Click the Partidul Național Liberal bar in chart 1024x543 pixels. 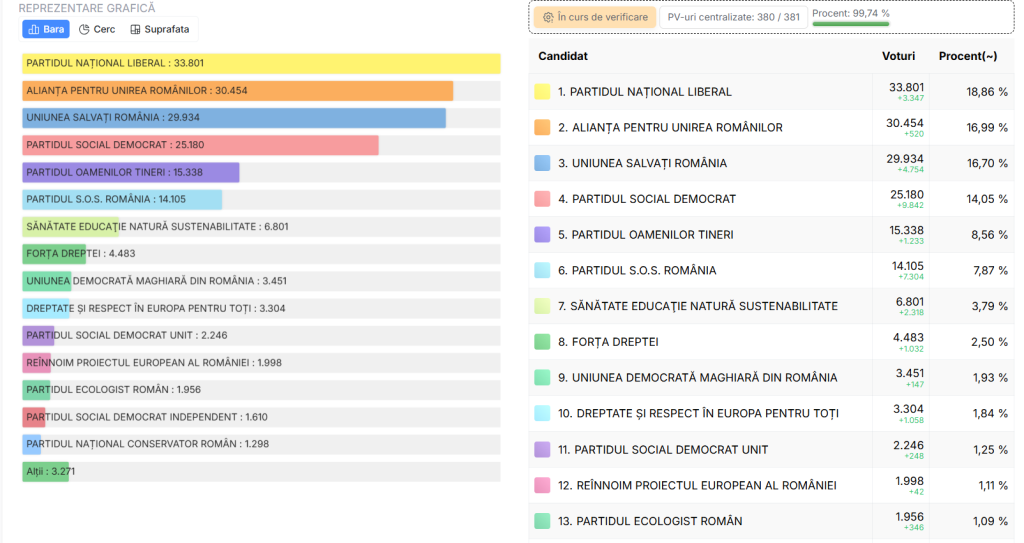click(261, 64)
